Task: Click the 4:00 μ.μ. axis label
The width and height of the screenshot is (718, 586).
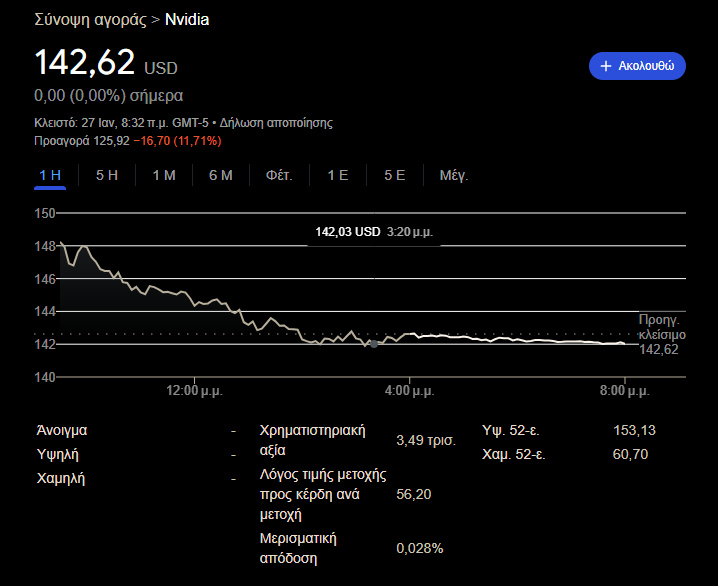Action: pos(409,391)
